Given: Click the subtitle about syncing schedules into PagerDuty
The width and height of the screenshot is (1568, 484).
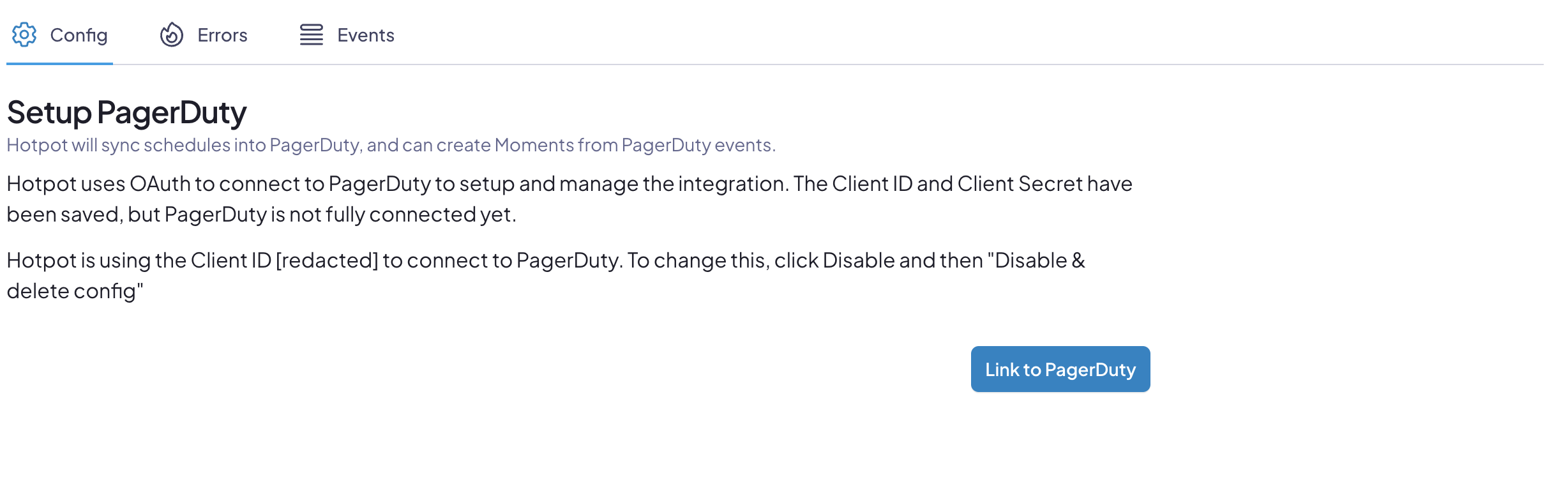Looking at the screenshot, I should pos(391,145).
